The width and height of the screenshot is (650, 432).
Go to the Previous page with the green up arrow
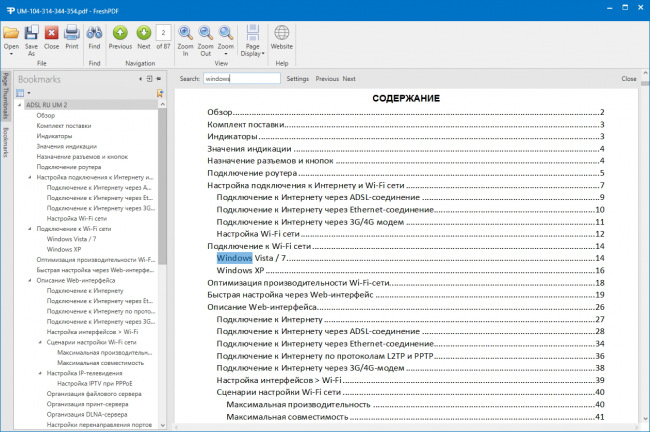click(x=120, y=33)
